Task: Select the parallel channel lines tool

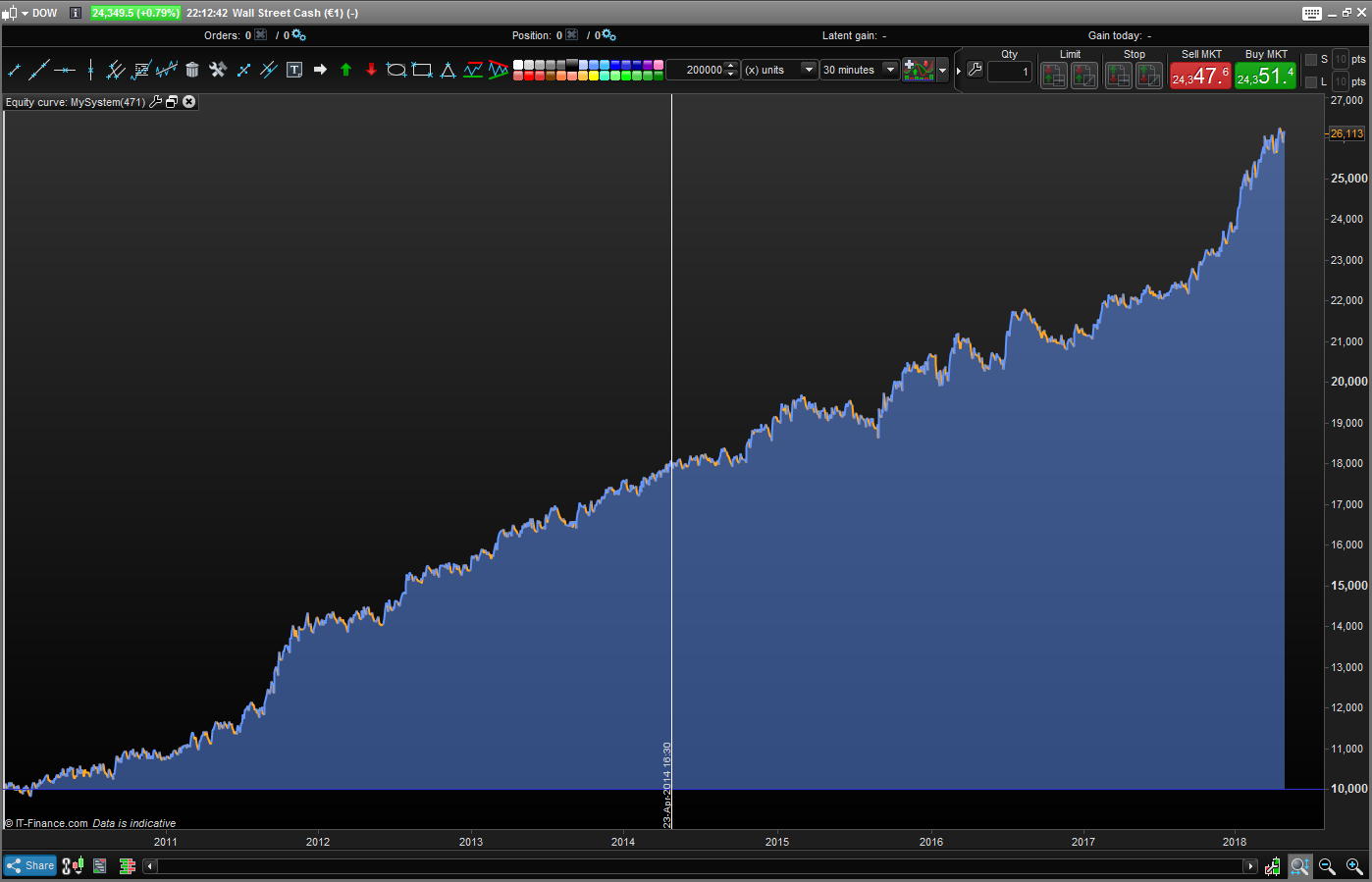Action: (116, 70)
